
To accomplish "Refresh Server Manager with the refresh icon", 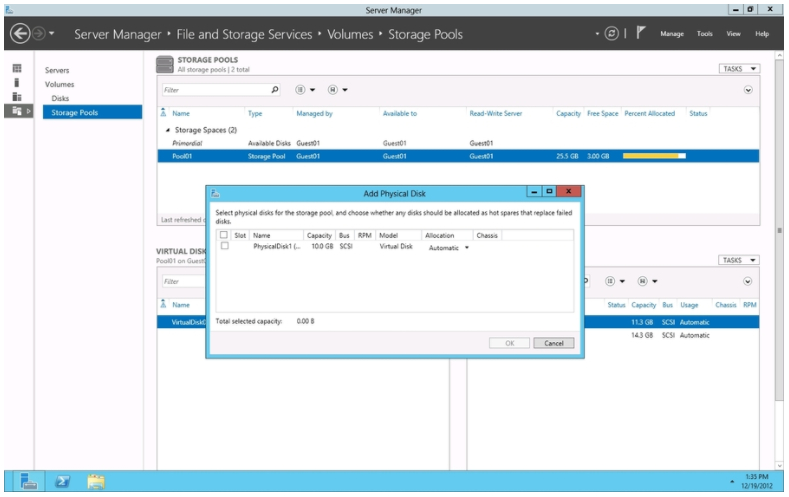I will tap(611, 34).
